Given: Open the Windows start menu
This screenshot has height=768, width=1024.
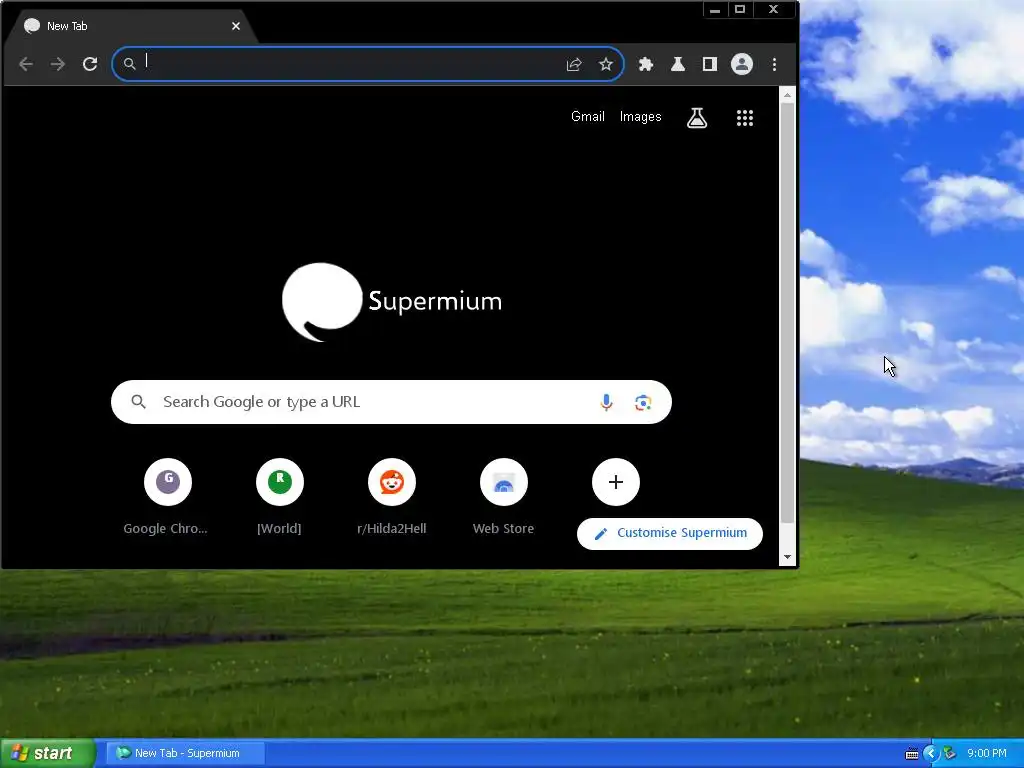Looking at the screenshot, I should [x=47, y=753].
